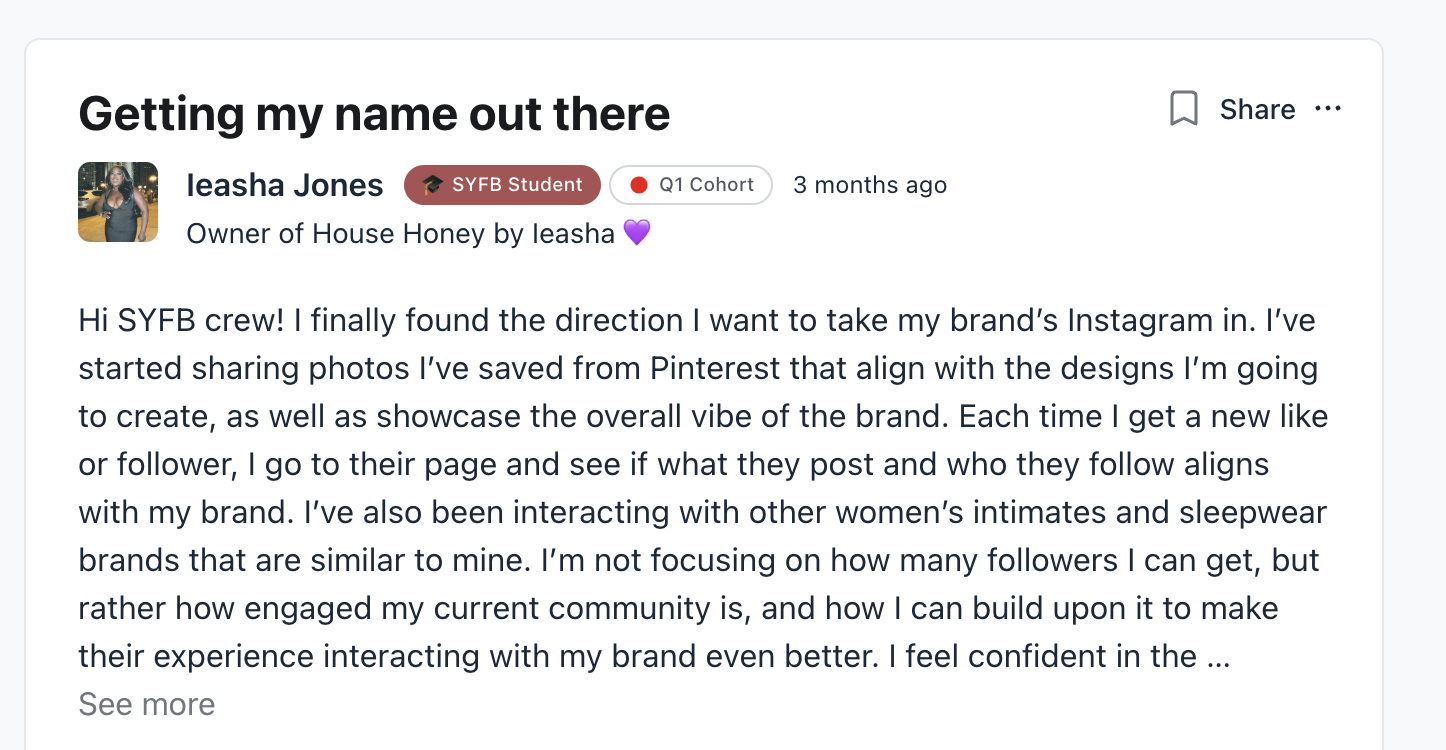Viewport: 1446px width, 750px height.
Task: Click the graduation cap icon in badge
Action: (432, 185)
